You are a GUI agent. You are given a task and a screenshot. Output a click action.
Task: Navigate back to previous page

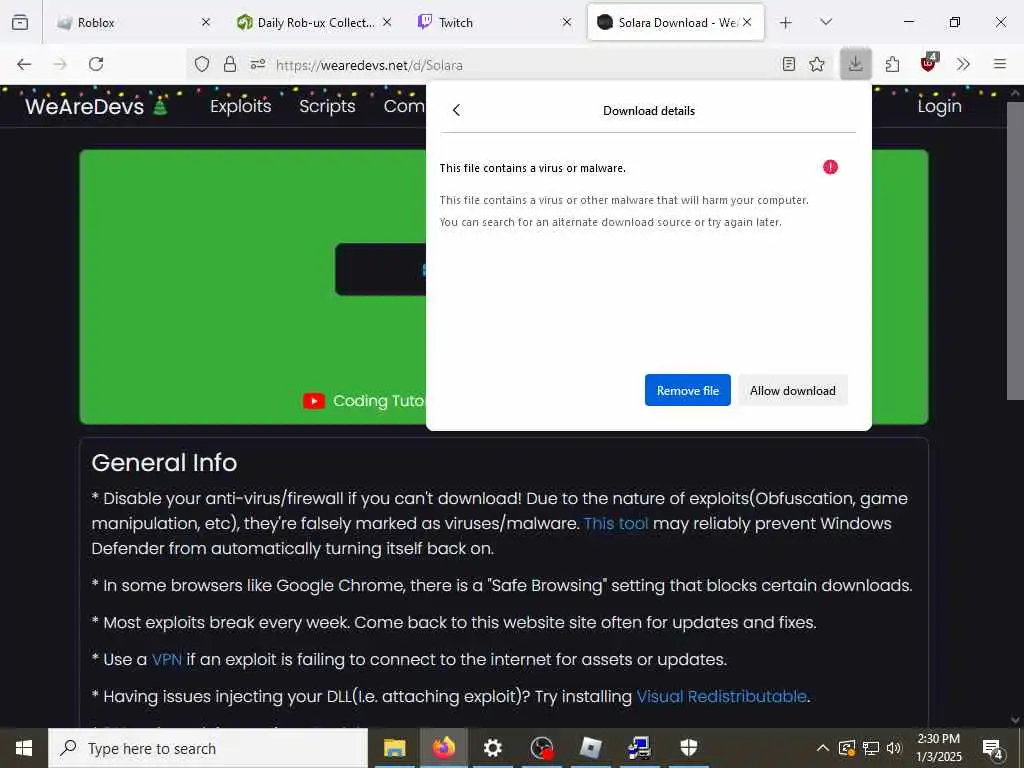pyautogui.click(x=24, y=64)
